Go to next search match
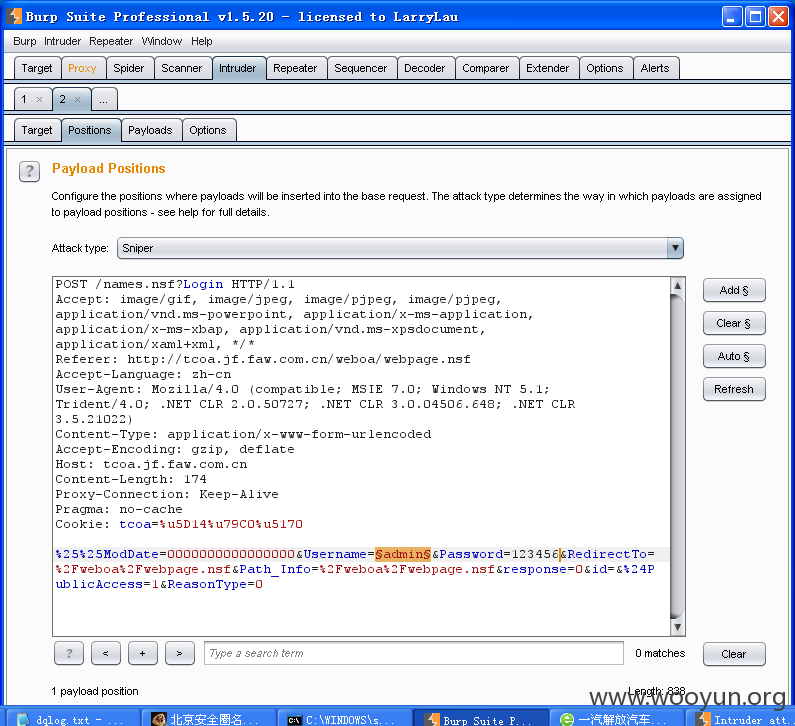 tap(179, 654)
